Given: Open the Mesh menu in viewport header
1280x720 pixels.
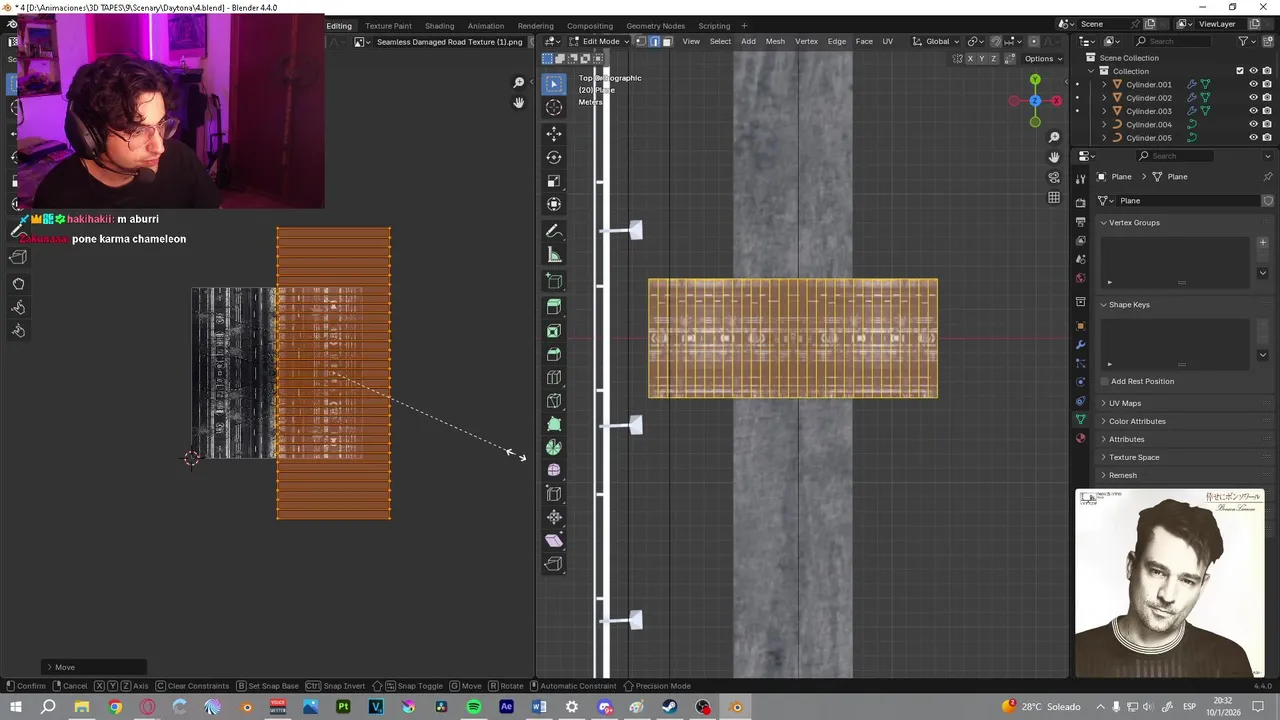Looking at the screenshot, I should point(775,41).
